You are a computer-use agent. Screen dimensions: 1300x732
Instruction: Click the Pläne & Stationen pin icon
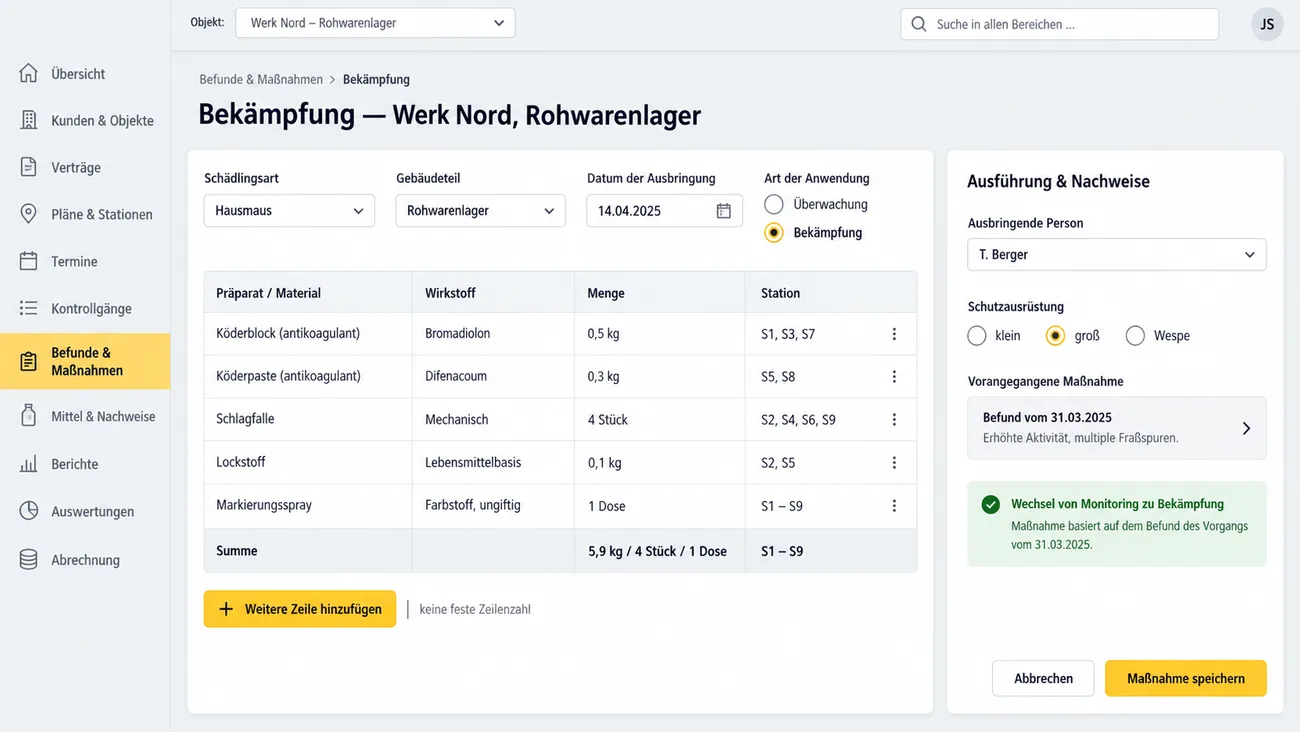coord(29,214)
